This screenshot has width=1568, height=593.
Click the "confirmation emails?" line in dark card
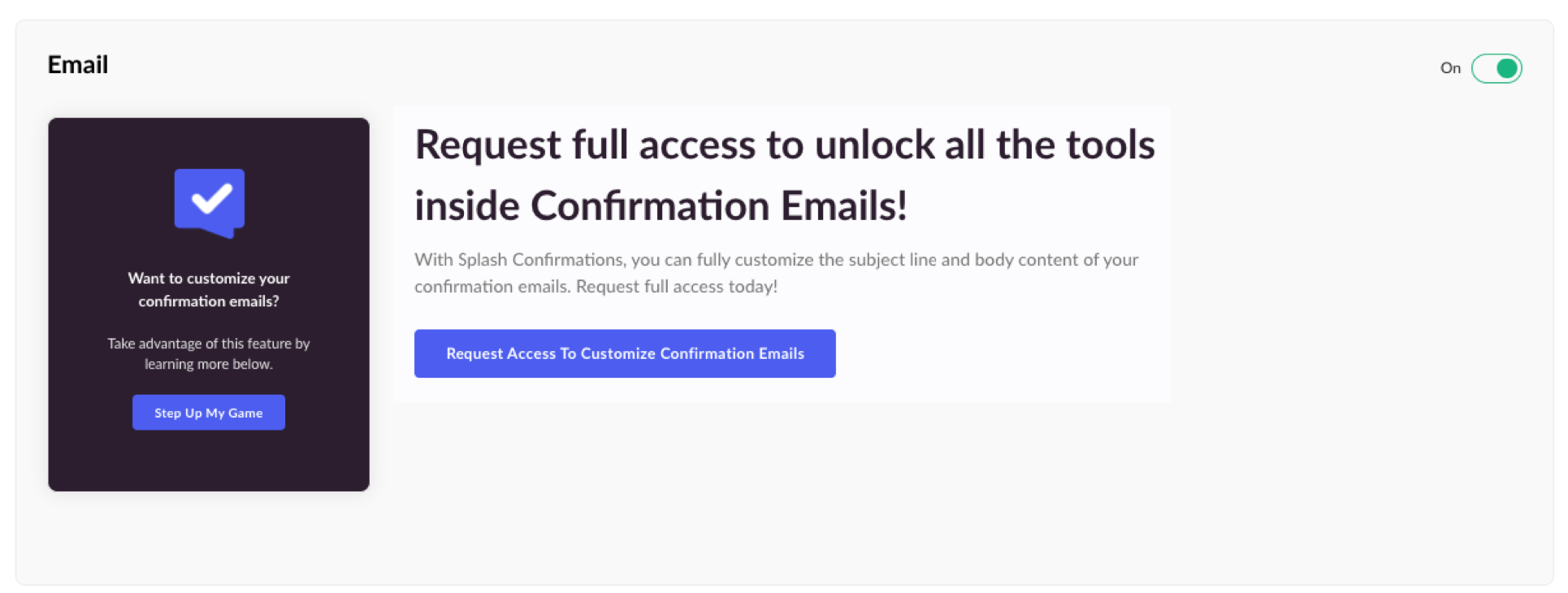[209, 301]
